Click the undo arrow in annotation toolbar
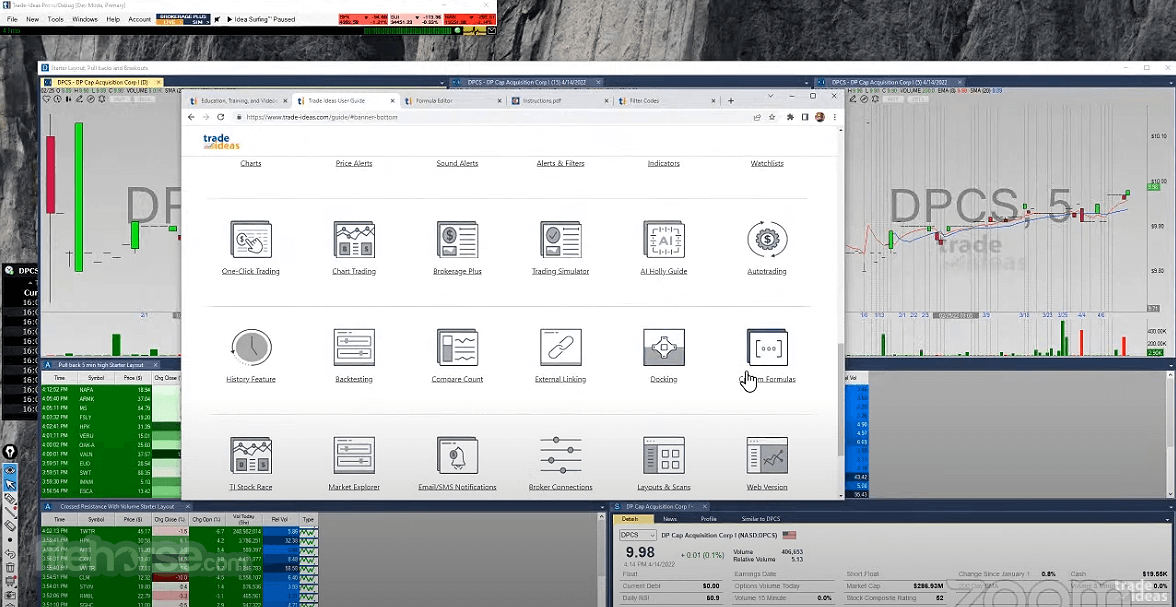 click(x=10, y=554)
